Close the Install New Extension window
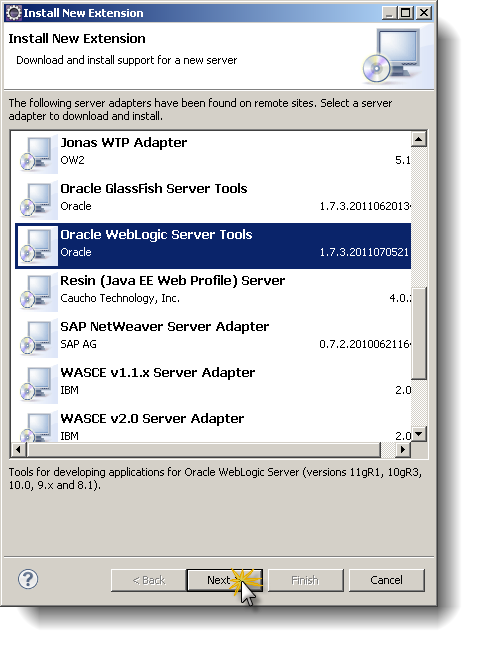This screenshot has width=478, height=647. 424,13
